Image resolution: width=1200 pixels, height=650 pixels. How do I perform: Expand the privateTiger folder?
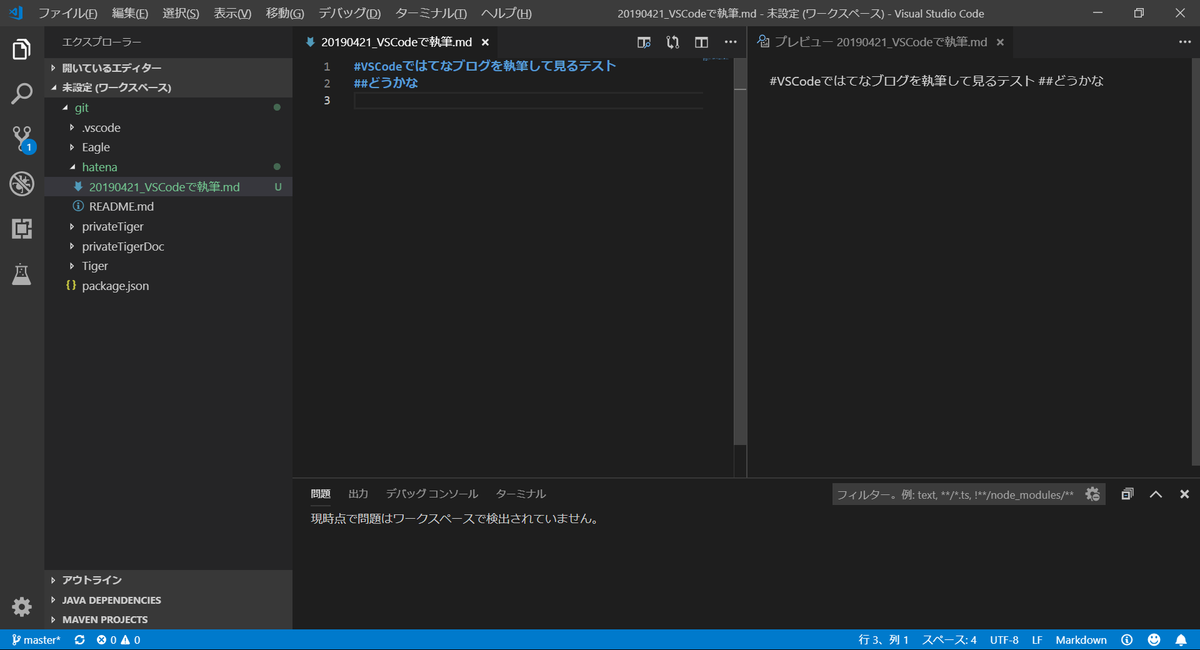168,226
